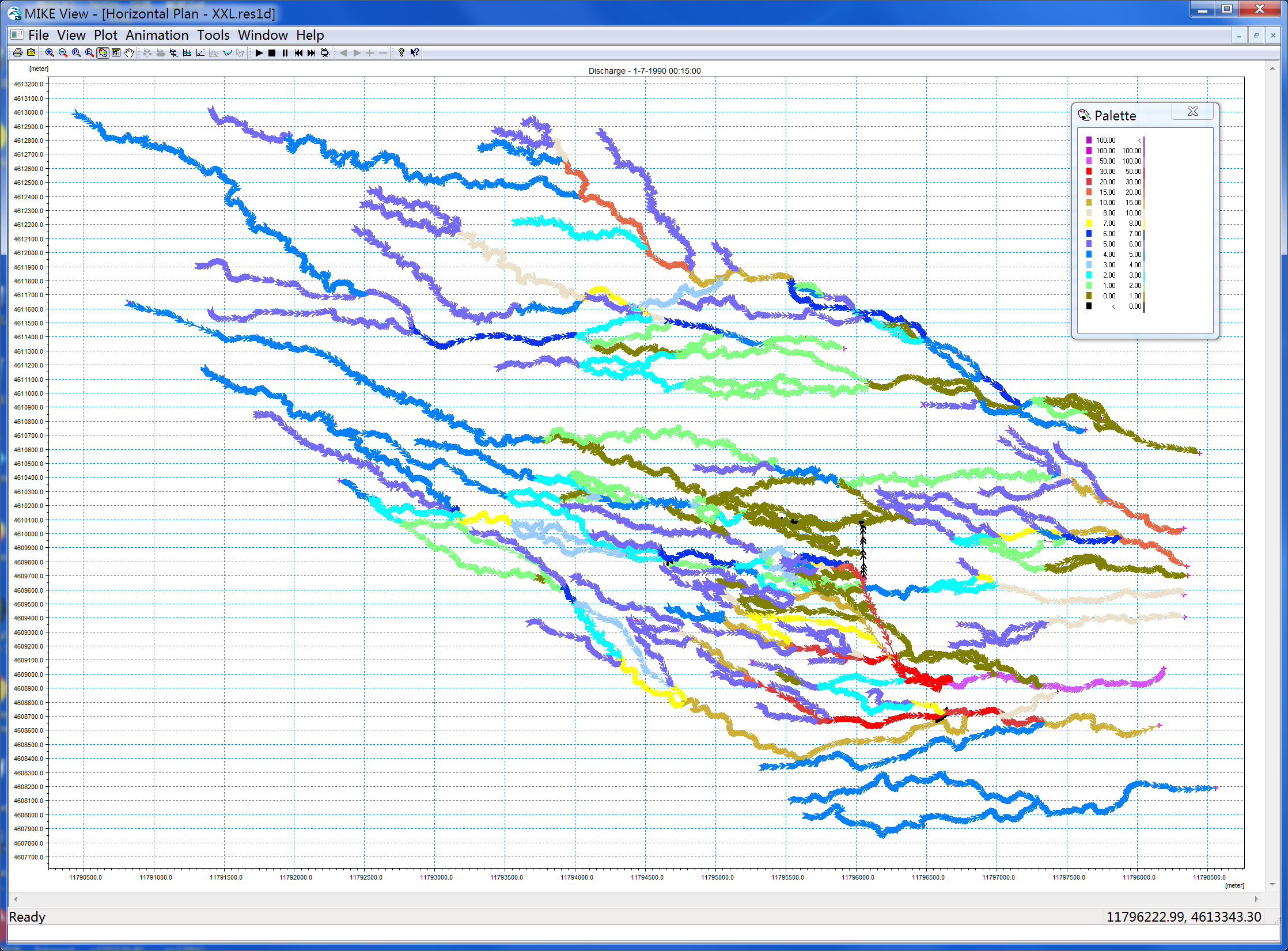Click the video camera record icon
Viewport: 1288px width, 951px height.
click(x=325, y=53)
